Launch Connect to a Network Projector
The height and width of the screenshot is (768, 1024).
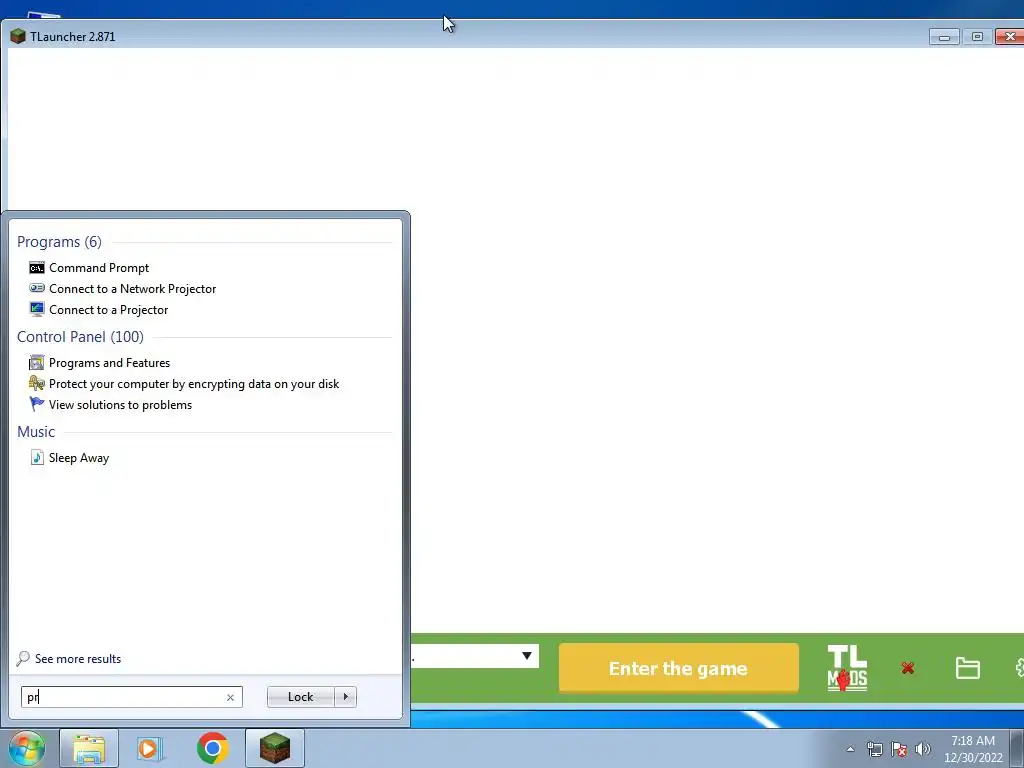122,289
